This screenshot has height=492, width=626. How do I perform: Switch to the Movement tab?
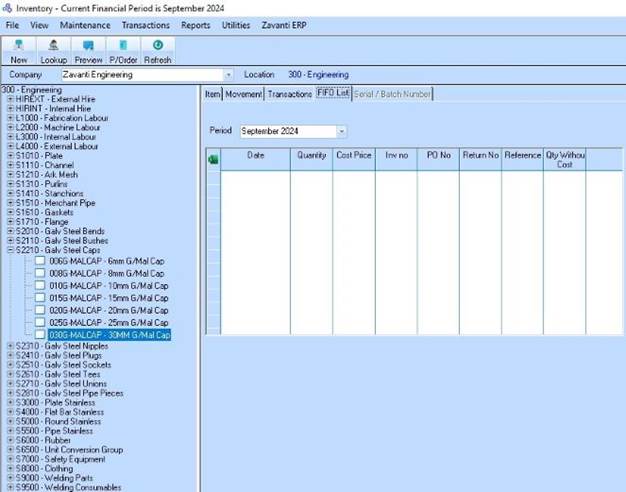click(243, 94)
